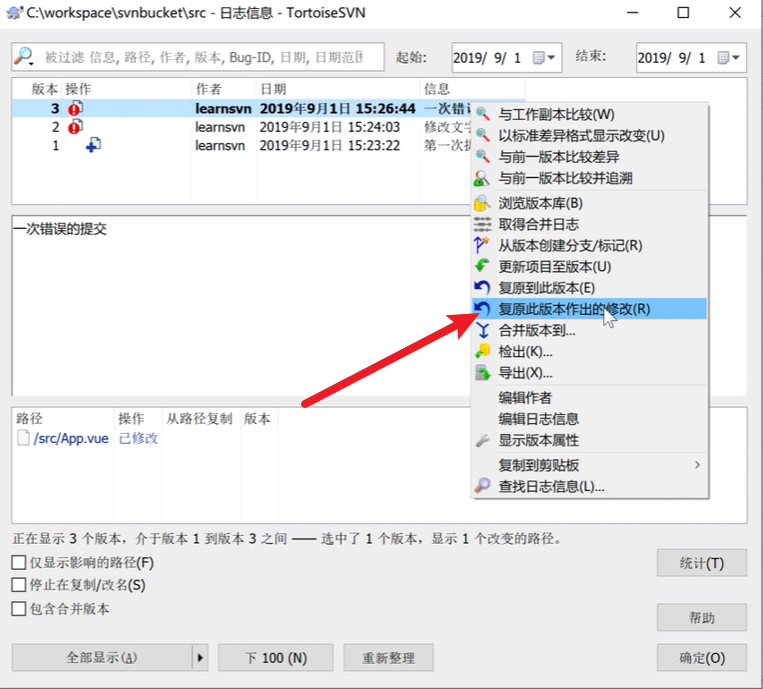Enable 仅显示影响的路径(F) checkbox
763x689 pixels.
(18, 562)
